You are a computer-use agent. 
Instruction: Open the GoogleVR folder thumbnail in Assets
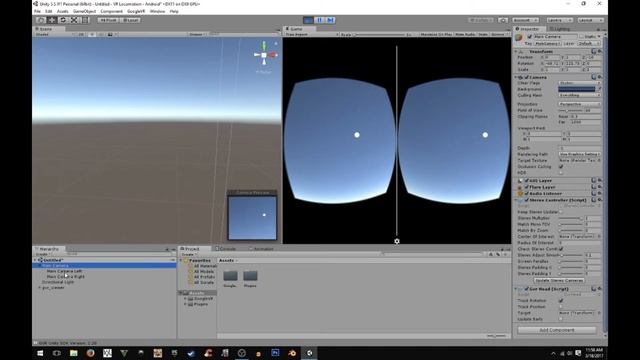tap(230, 276)
